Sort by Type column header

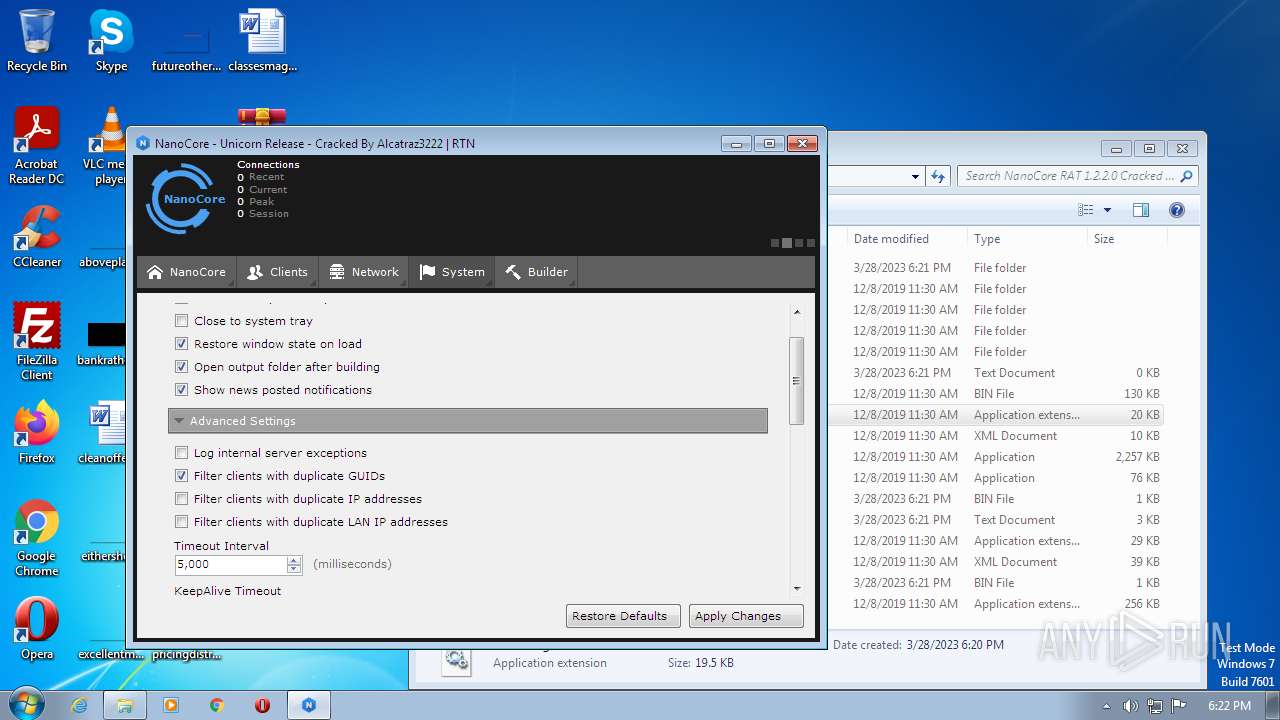tap(1027, 239)
